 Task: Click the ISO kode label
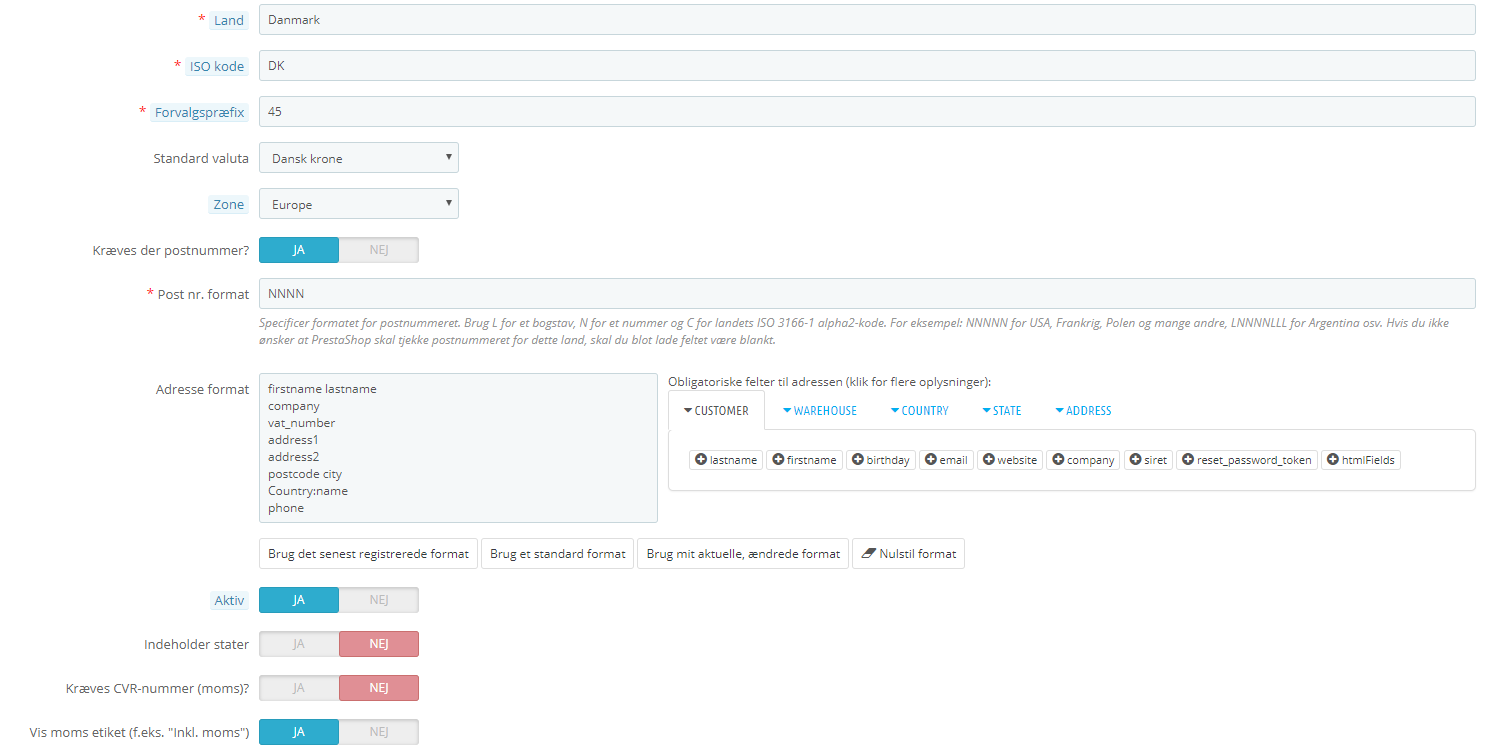[x=217, y=66]
